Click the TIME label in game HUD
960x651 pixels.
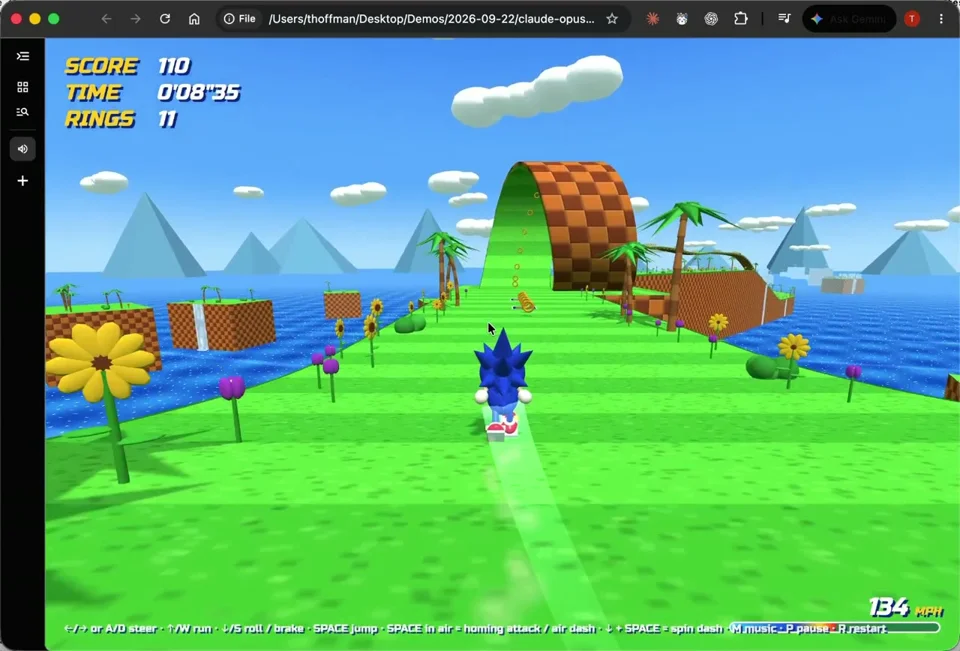point(94,92)
